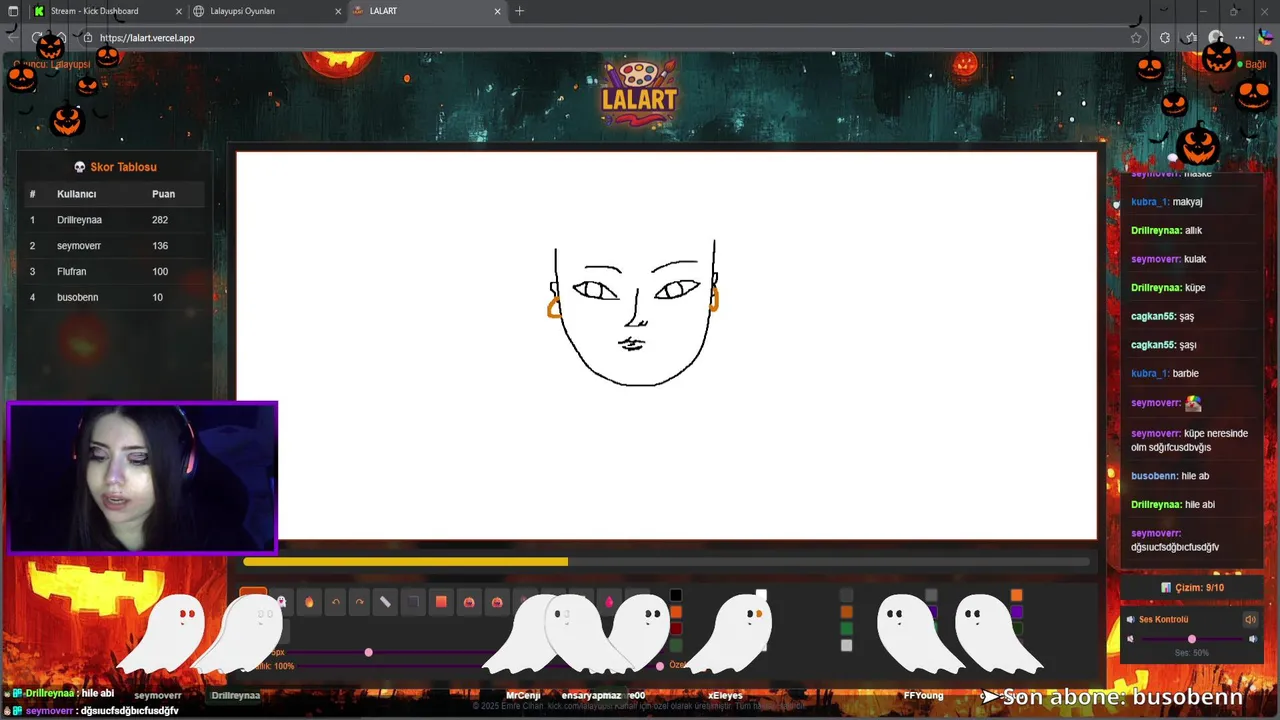
Task: Pick the purple color swatch
Action: (x=1016, y=612)
